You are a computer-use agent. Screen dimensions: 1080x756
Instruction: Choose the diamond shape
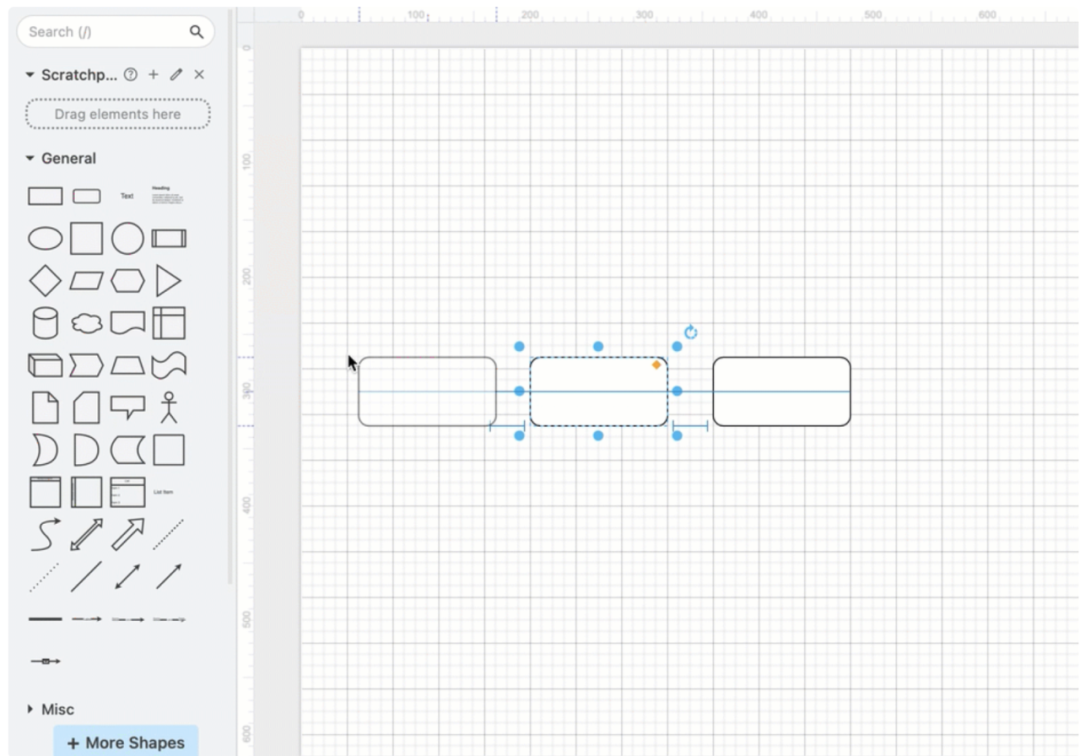[x=45, y=281]
